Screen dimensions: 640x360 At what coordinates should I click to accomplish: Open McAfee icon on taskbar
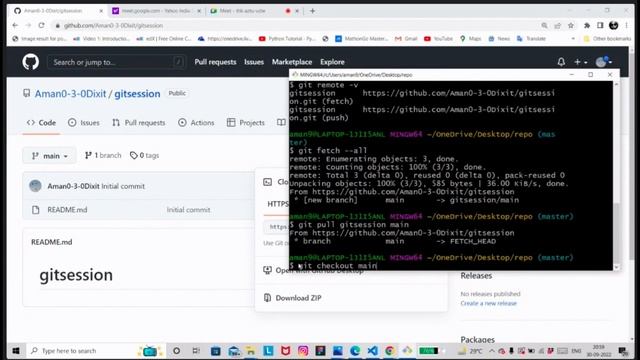[x=285, y=351]
